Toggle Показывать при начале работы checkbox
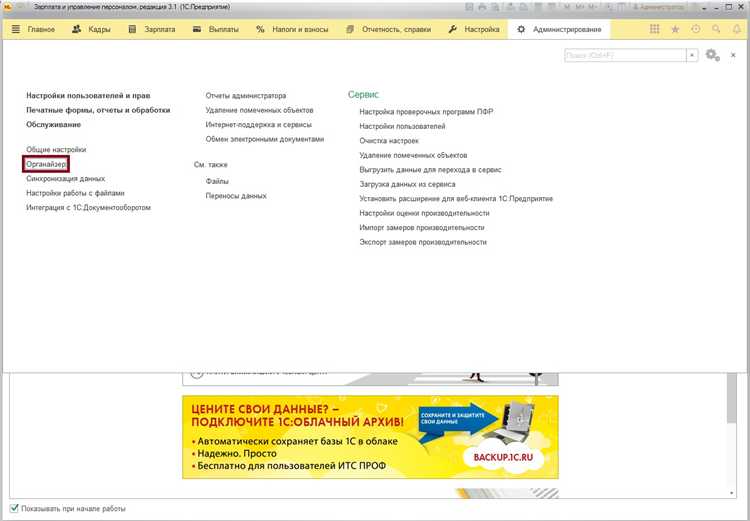Viewport: 750px width, 521px height. (x=14, y=509)
